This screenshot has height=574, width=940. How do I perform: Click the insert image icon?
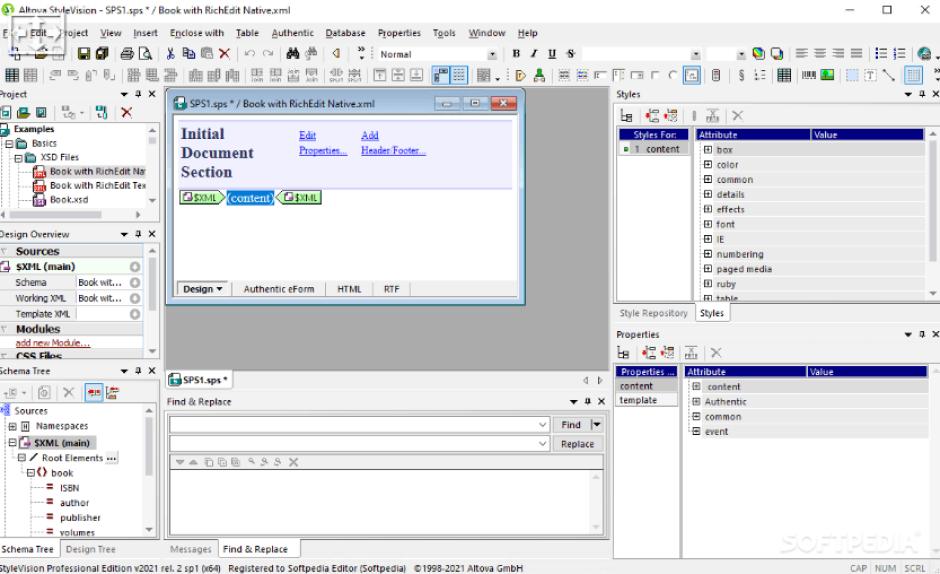pos(827,75)
